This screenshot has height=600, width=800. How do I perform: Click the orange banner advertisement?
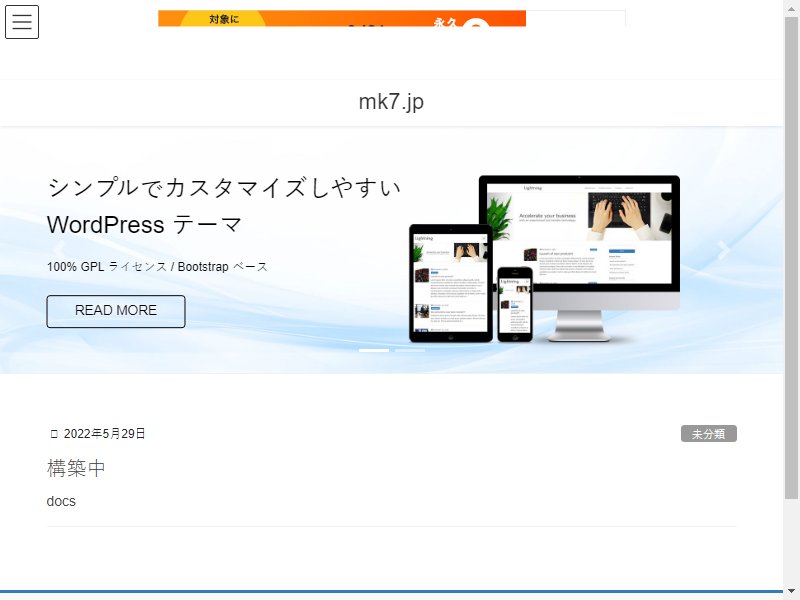(x=342, y=18)
